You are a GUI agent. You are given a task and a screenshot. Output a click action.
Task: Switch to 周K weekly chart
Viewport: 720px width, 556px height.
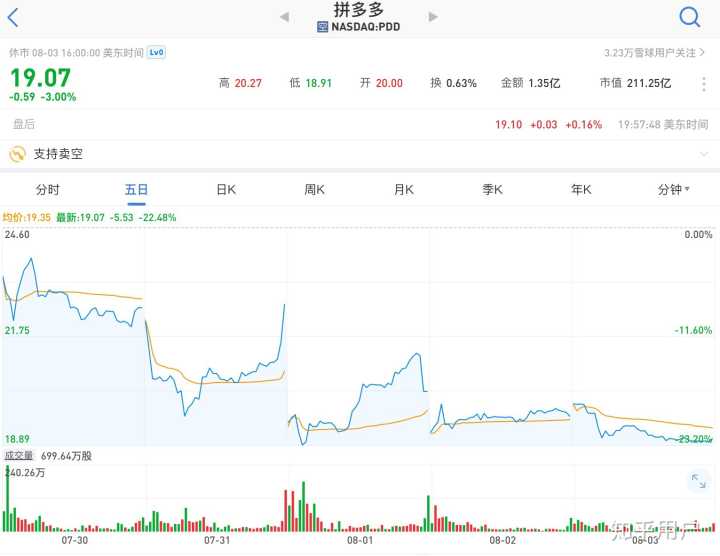click(315, 189)
